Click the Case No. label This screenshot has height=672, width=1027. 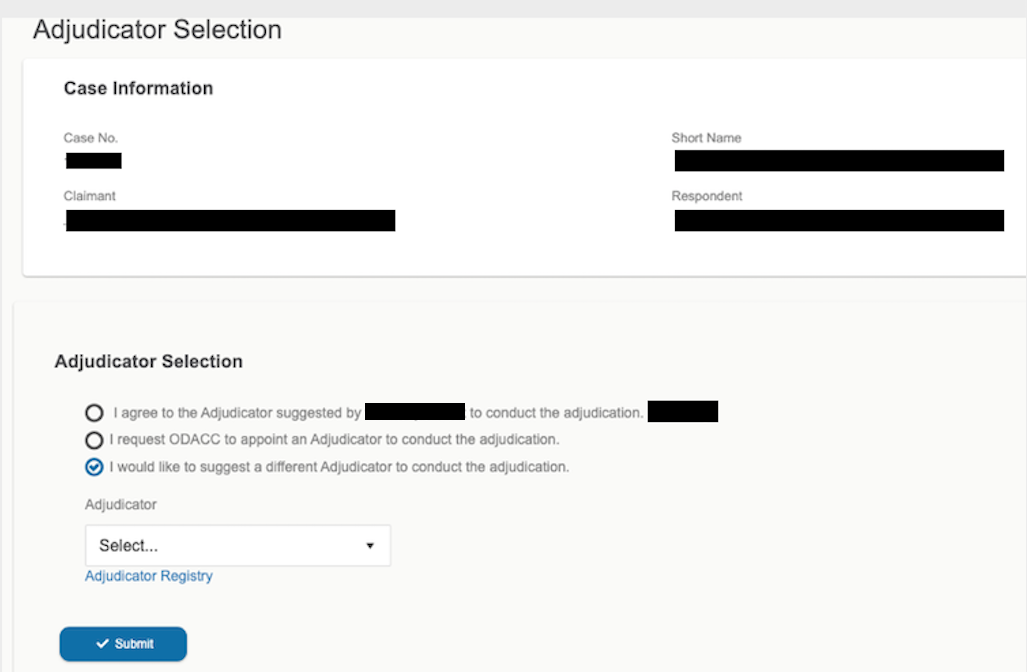(91, 138)
